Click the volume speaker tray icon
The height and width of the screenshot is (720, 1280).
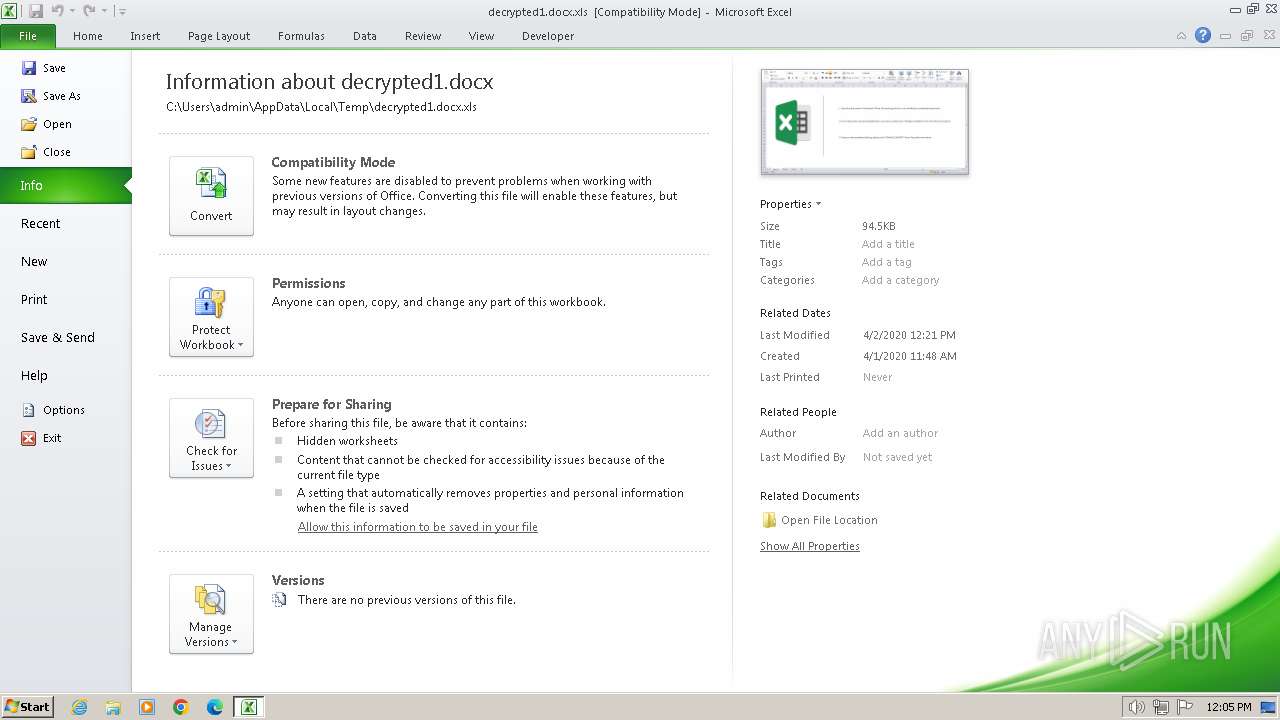(1137, 707)
